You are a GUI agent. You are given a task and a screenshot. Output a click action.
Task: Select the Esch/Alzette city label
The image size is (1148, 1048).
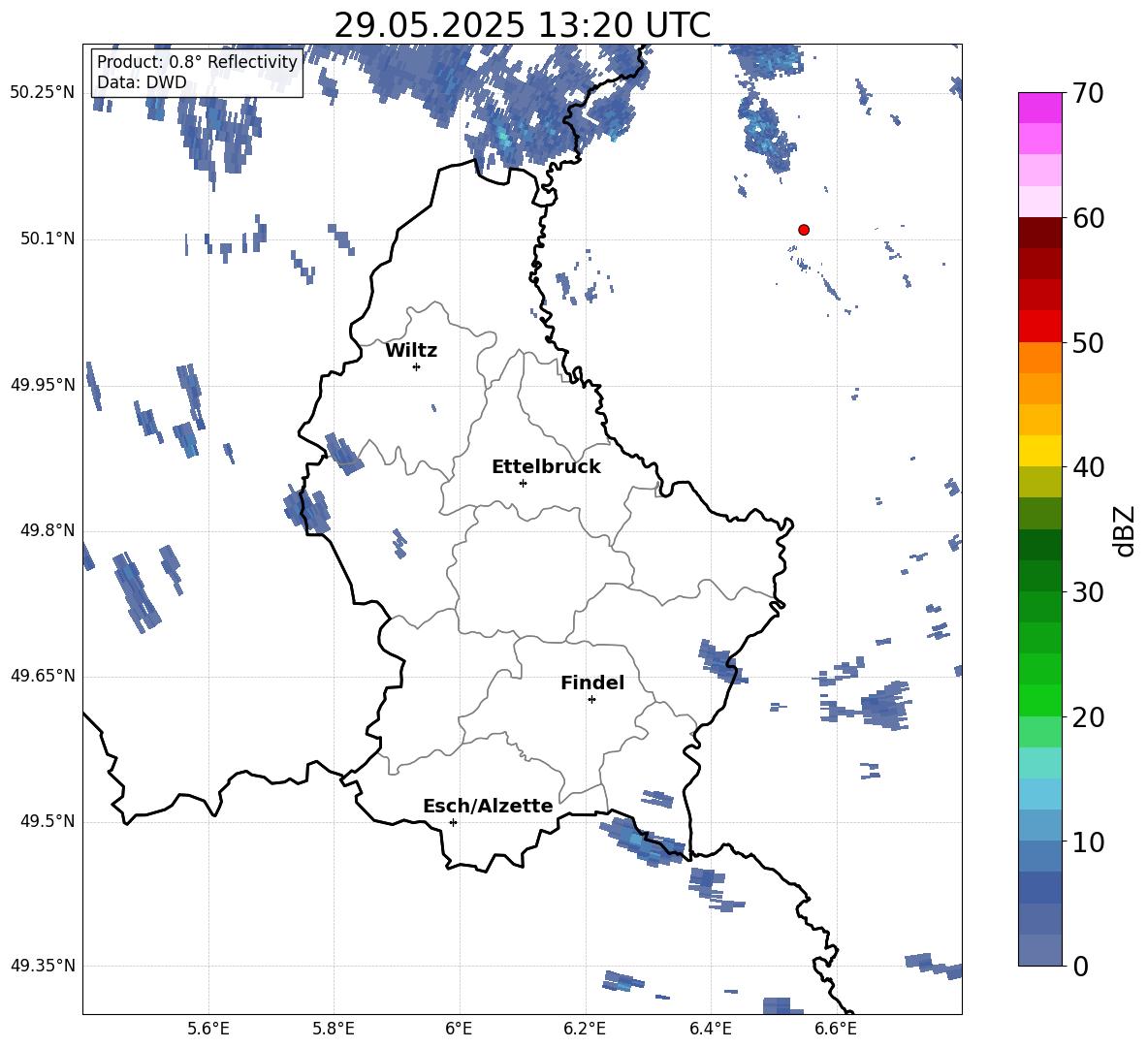[x=488, y=806]
